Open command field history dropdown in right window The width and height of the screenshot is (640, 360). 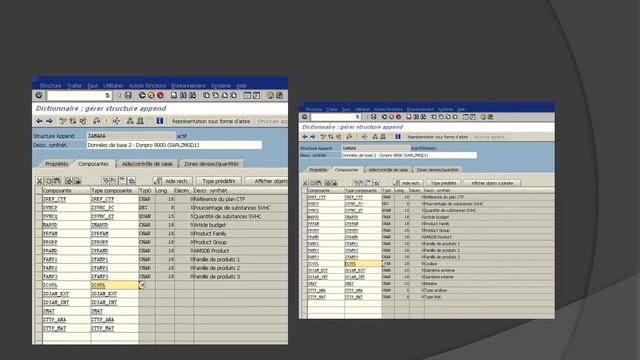(x=358, y=117)
